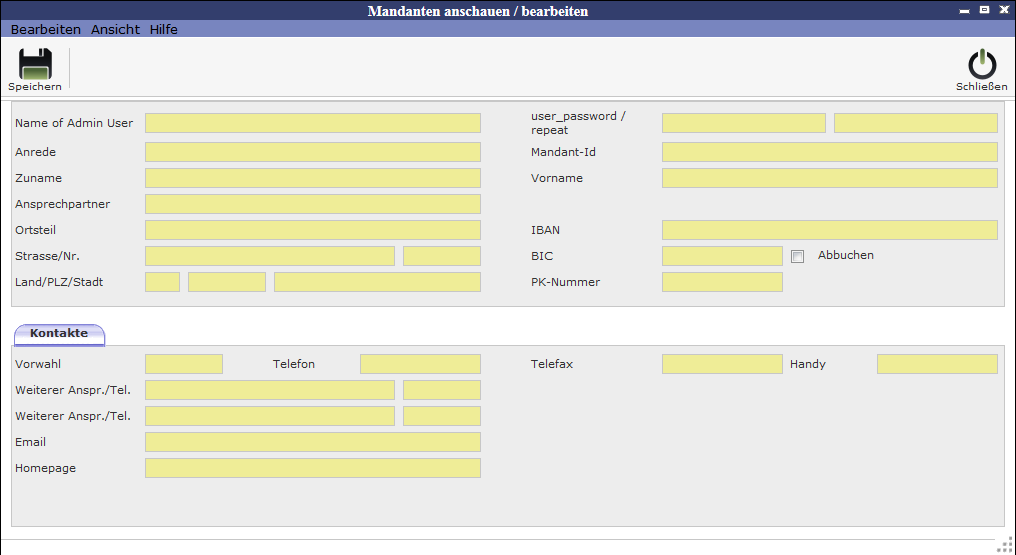The width and height of the screenshot is (1016, 555).
Task: Focus the Homepage input field
Action: [x=312, y=468]
